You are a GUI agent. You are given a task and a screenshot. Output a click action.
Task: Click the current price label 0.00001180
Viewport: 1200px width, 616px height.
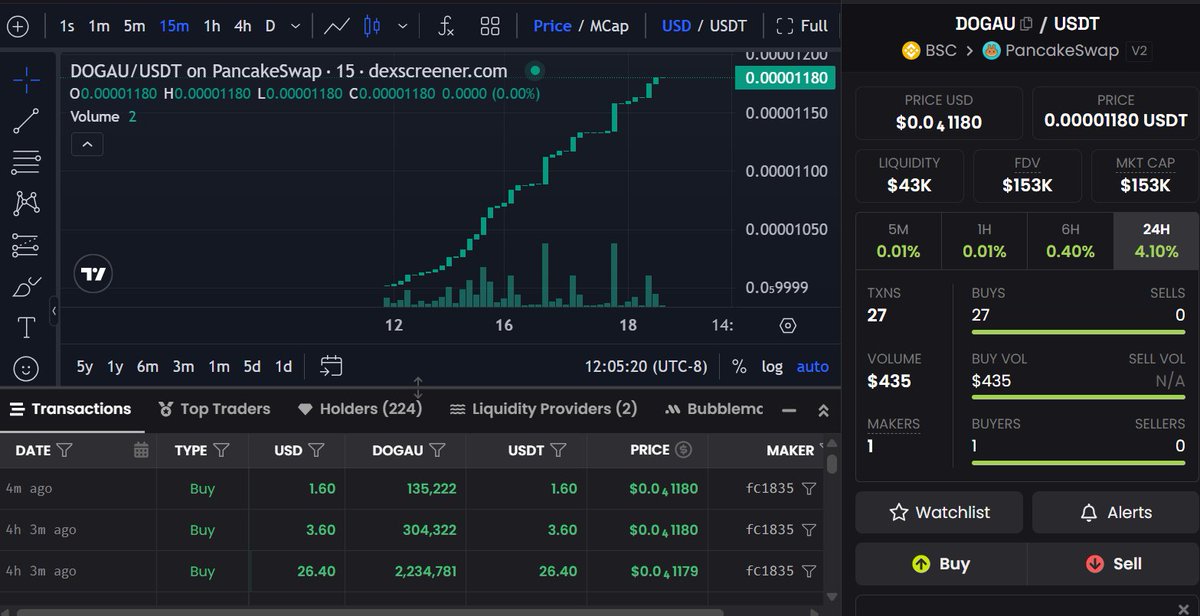(784, 78)
